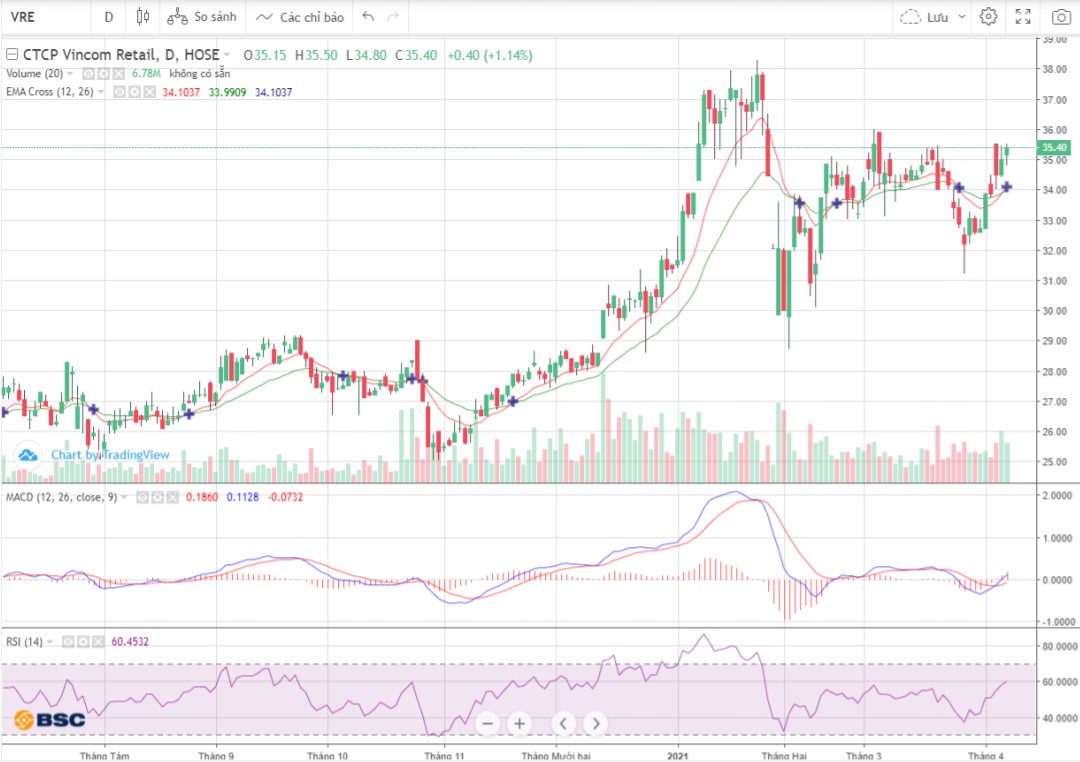Open the candlestick chart style selector

[x=142, y=17]
